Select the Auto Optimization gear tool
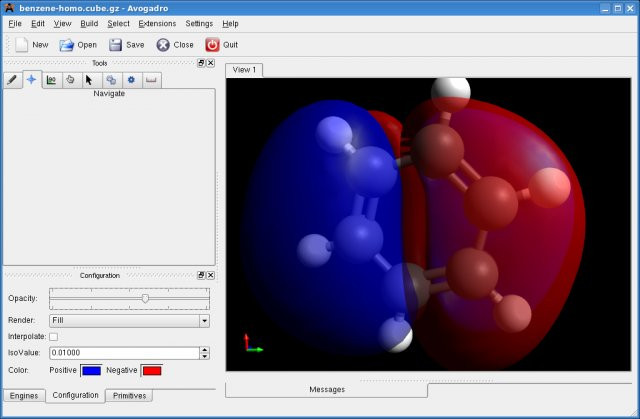640x419 pixels. [x=130, y=80]
